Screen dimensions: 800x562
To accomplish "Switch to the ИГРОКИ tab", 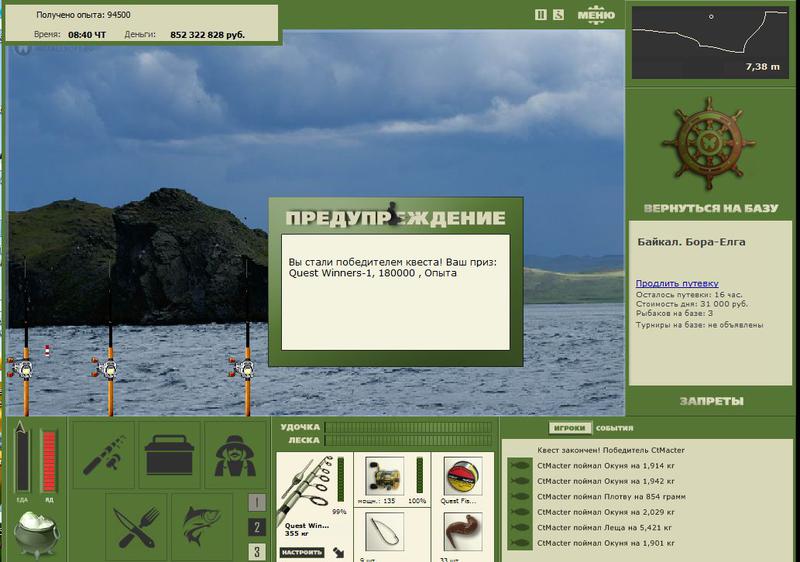I will point(569,428).
